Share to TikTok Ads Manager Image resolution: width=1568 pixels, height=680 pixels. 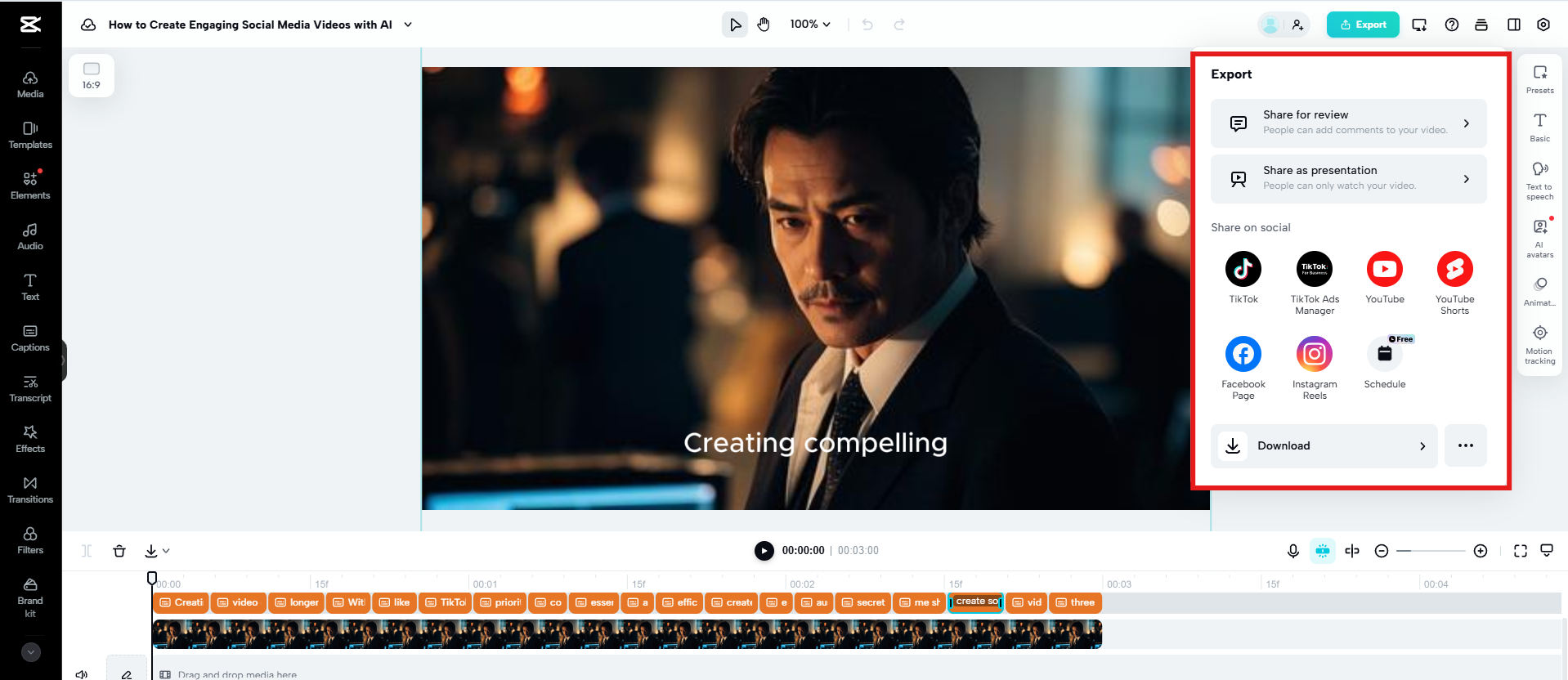(x=1315, y=284)
